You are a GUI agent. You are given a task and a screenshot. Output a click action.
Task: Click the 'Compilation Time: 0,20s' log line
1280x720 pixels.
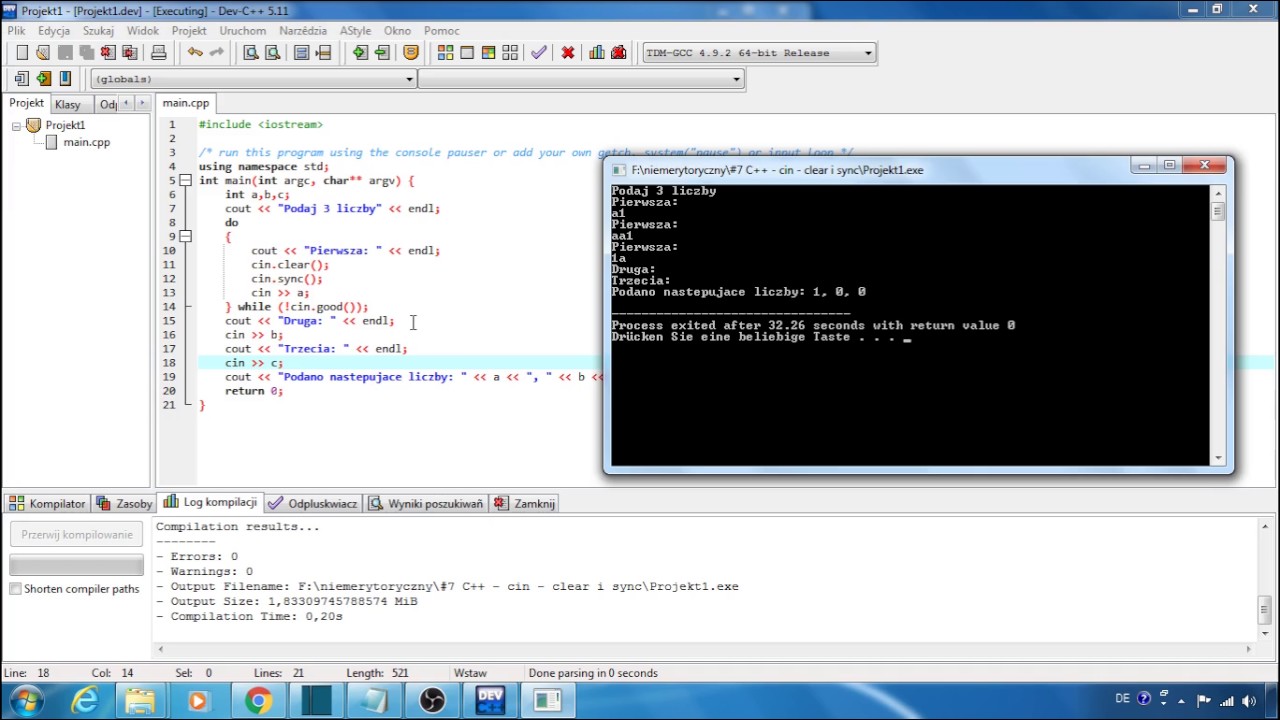[x=249, y=617]
